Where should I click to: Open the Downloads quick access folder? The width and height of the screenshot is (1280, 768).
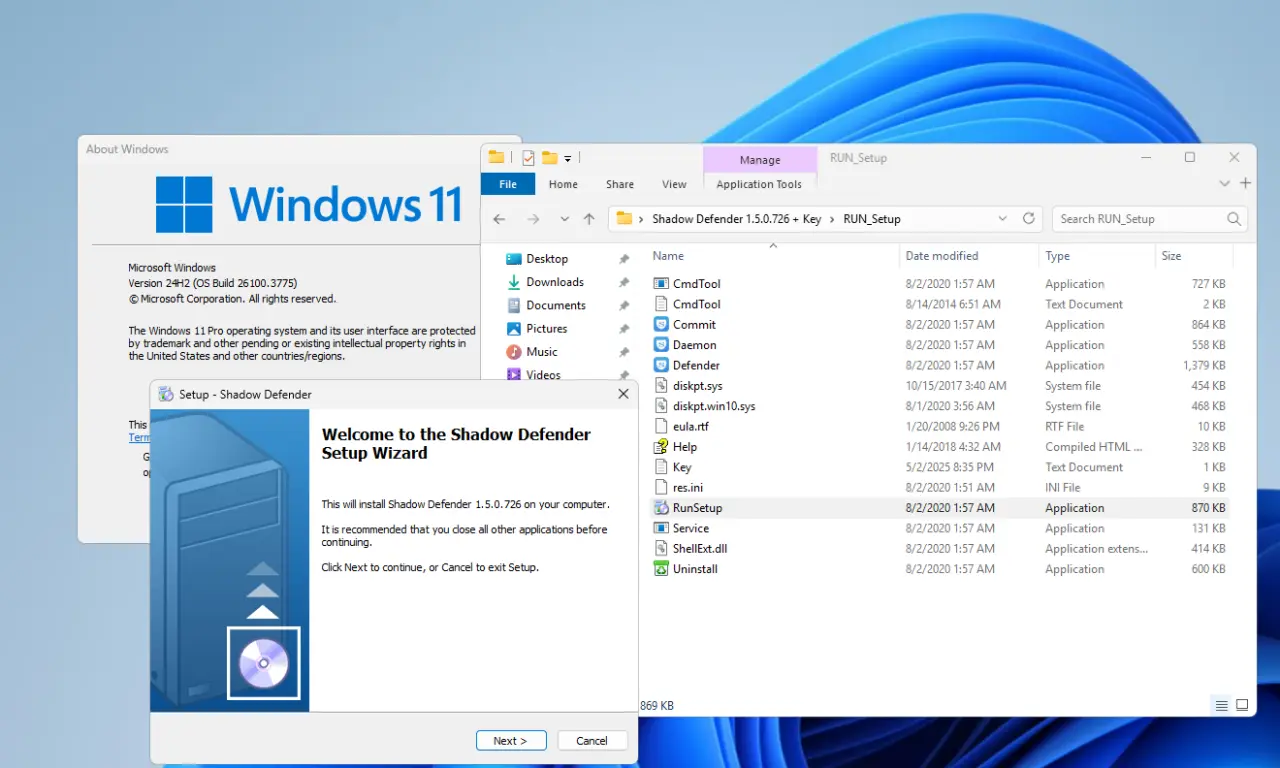coord(555,282)
